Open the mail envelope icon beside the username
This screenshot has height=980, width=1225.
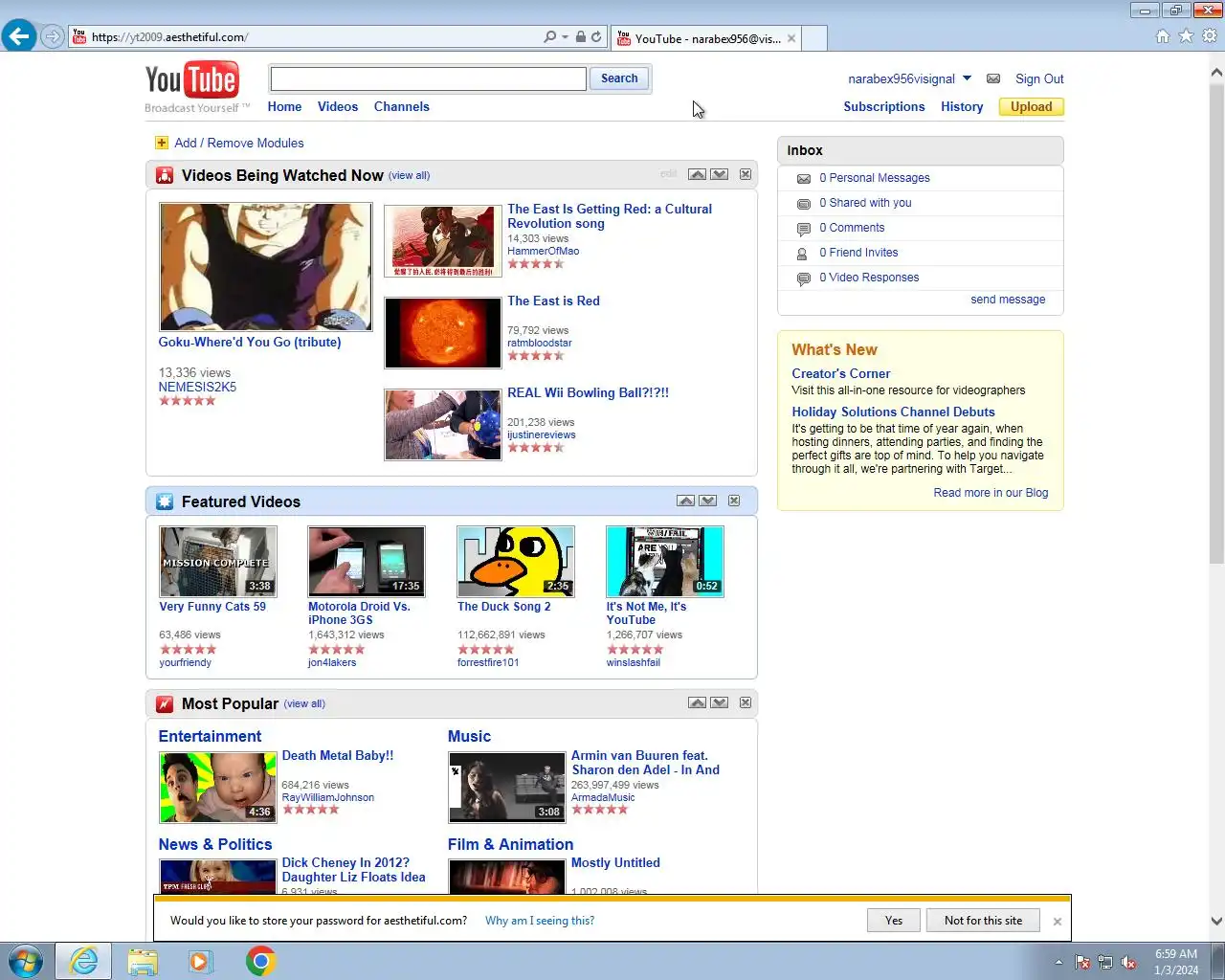coord(993,78)
